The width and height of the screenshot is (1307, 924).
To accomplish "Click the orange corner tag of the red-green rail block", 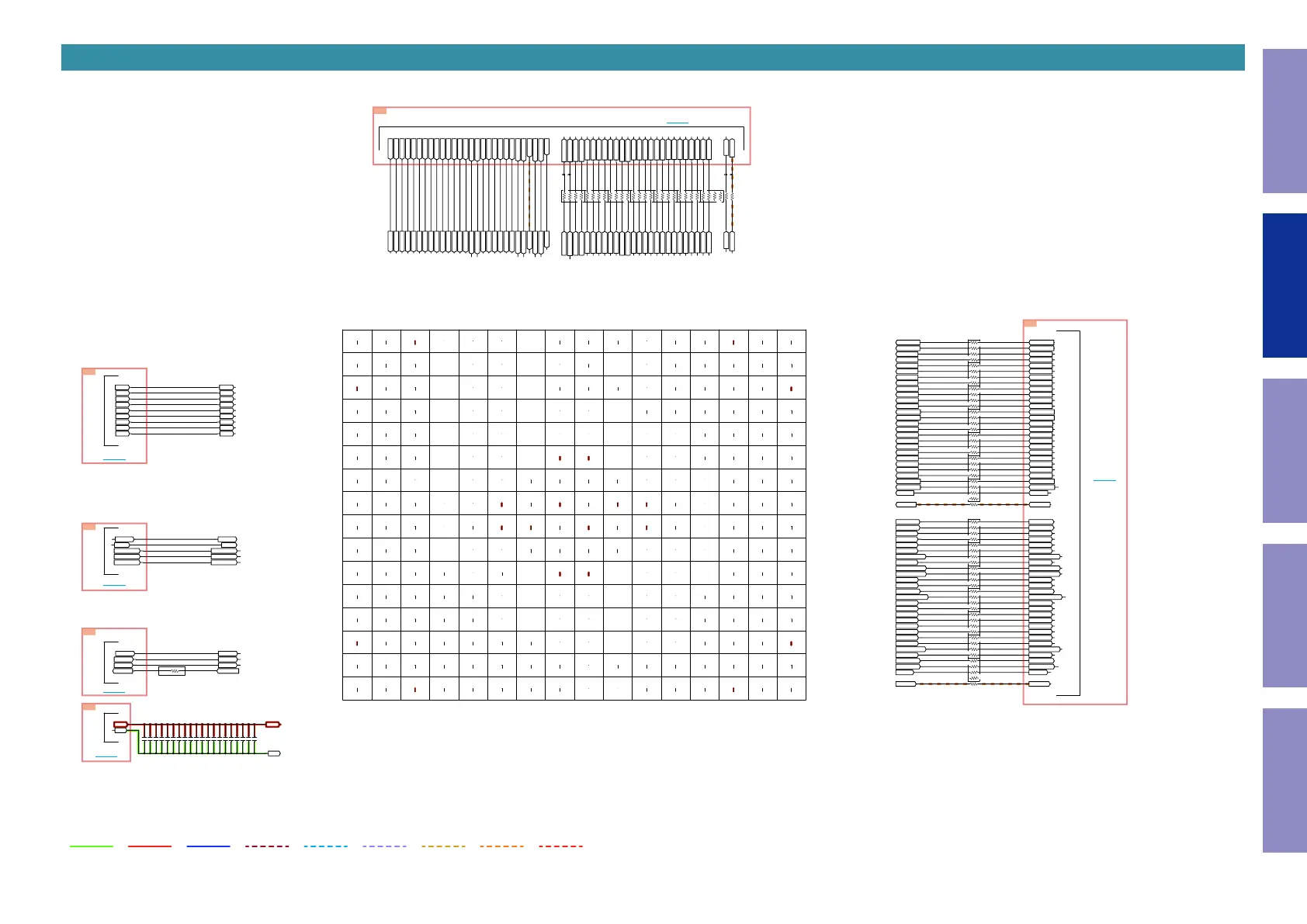I will coord(88,707).
